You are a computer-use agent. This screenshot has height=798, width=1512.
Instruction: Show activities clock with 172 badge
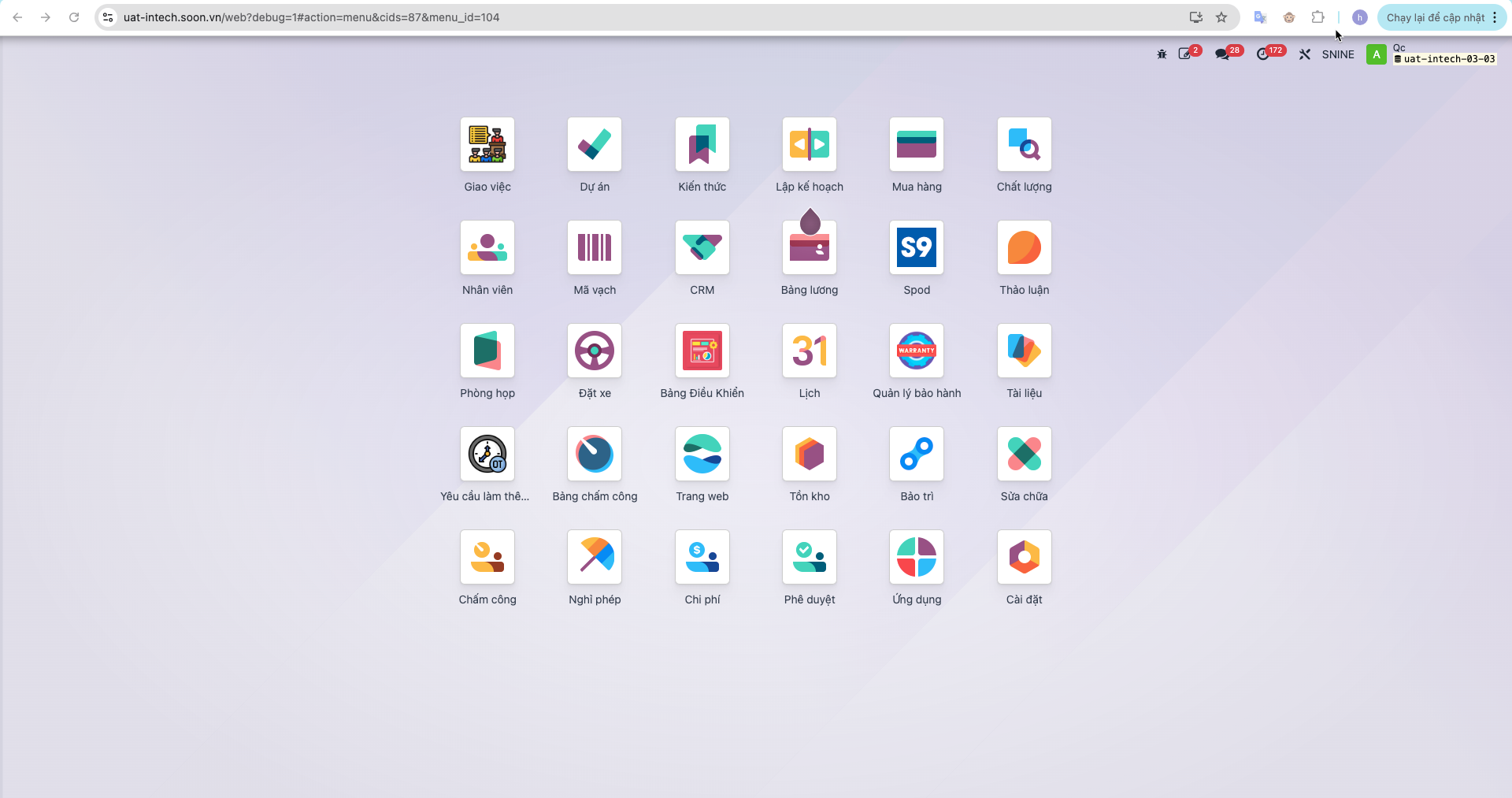coord(1269,54)
